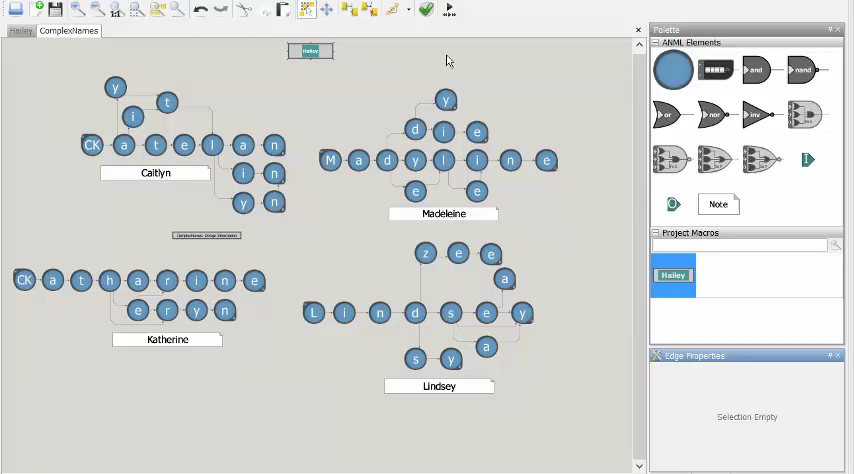This screenshot has width=854, height=474.
Task: Click the play simulate icon
Action: tap(449, 9)
